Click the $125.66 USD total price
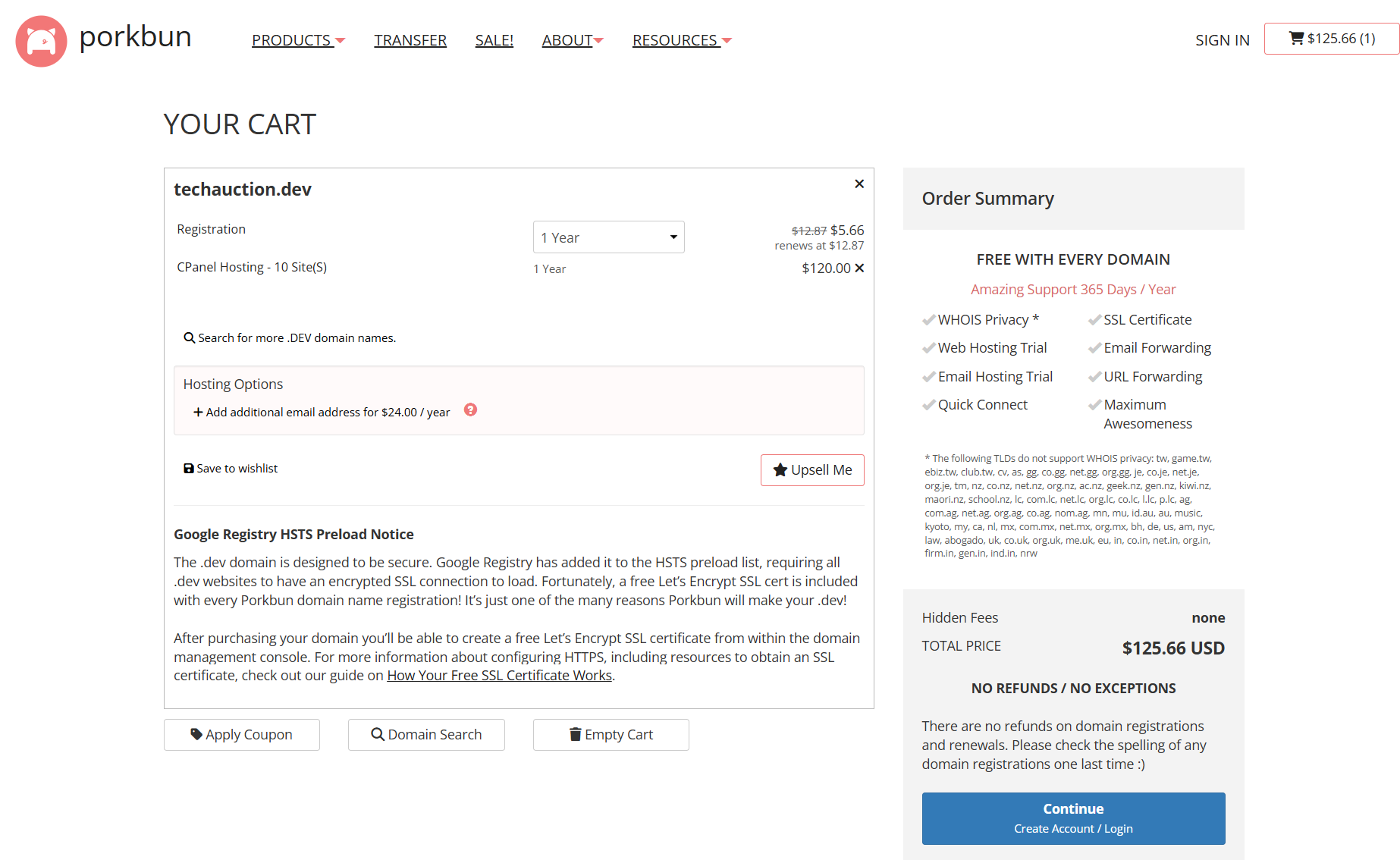Viewport: 1400px width, 860px height. (x=1173, y=648)
